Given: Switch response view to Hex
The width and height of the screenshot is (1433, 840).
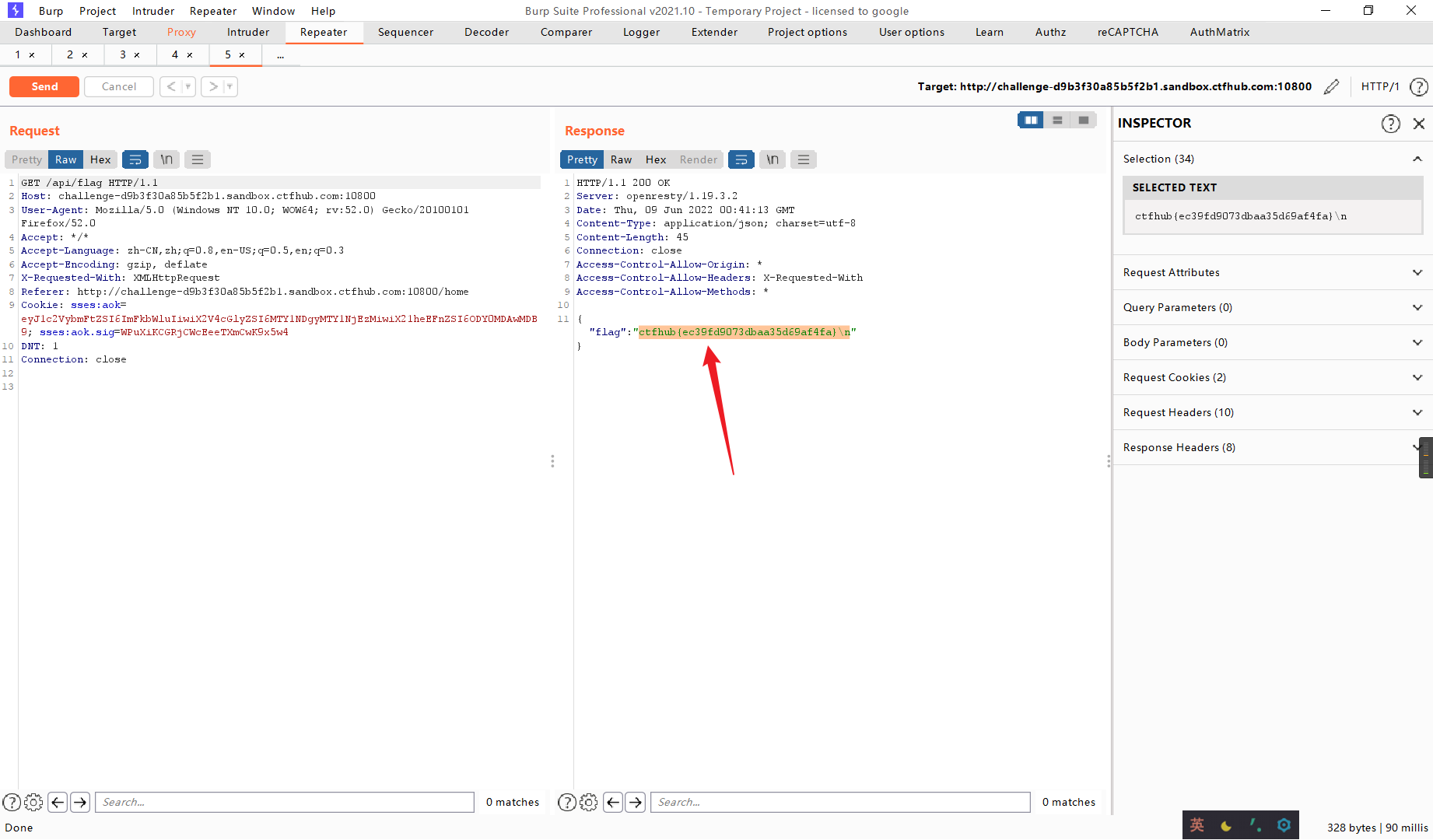Looking at the screenshot, I should [x=656, y=159].
